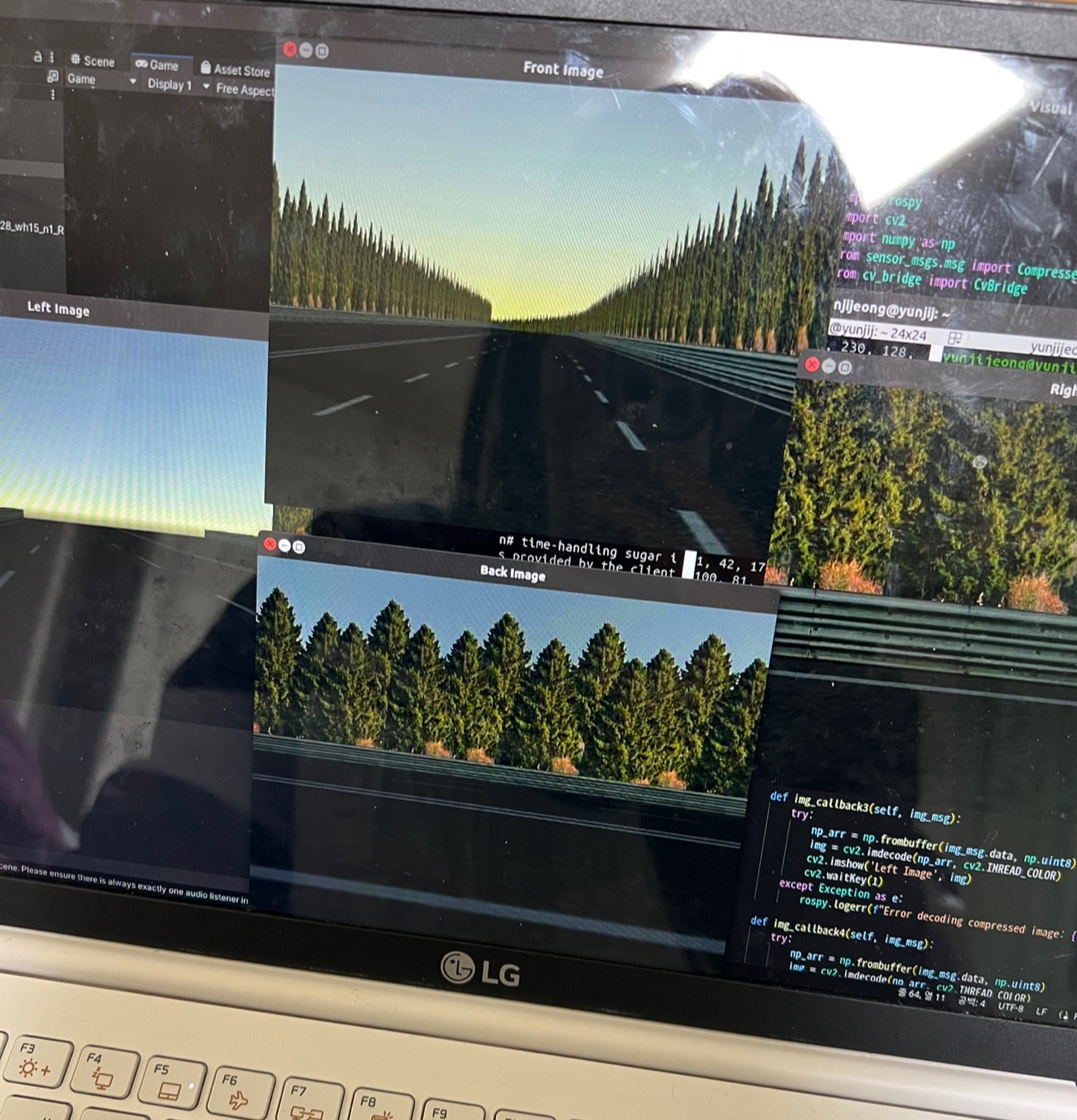Maximize the Front Image window
This screenshot has width=1077, height=1120.
[322, 51]
